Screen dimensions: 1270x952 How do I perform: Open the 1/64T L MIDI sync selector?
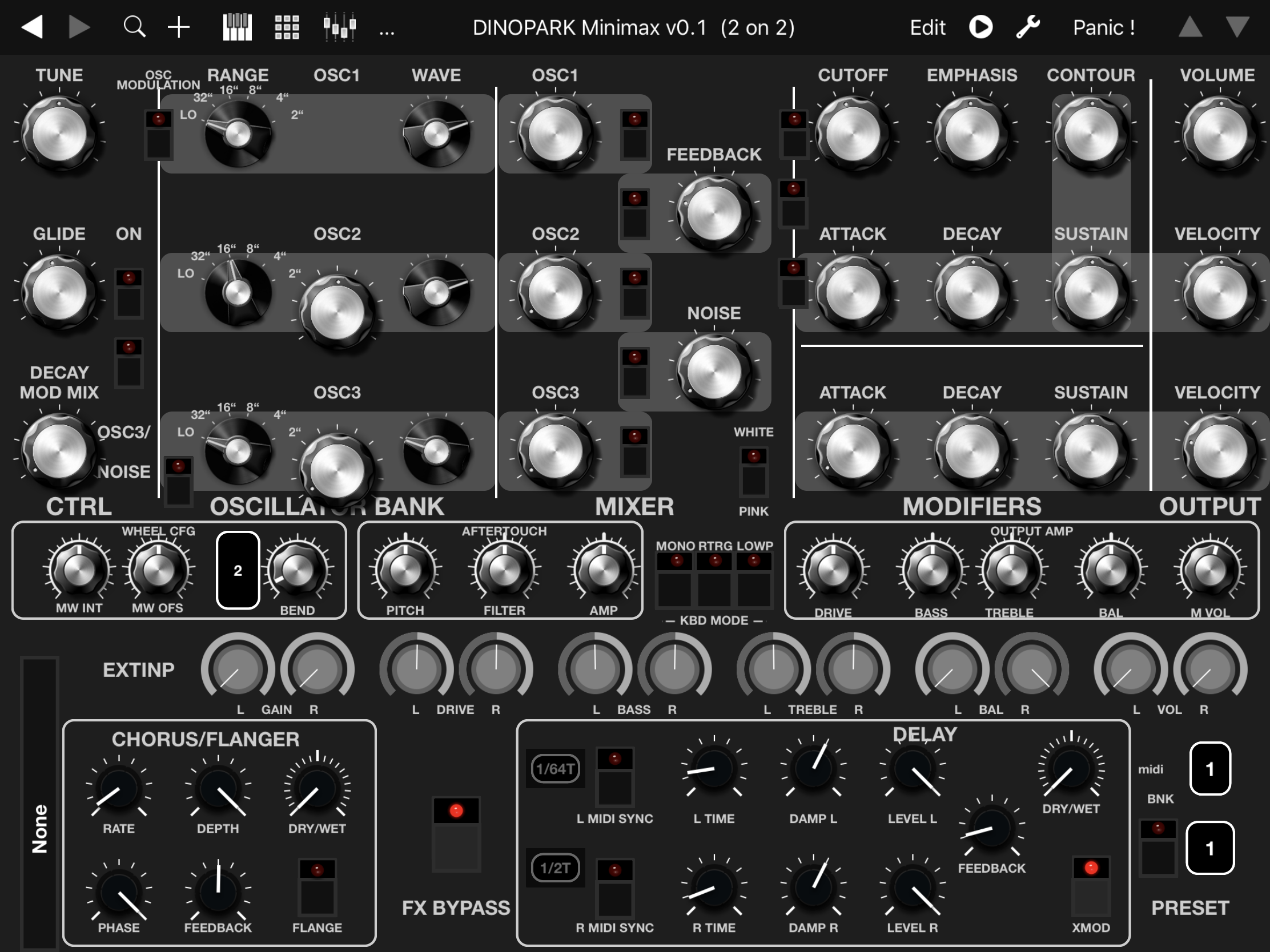point(555,768)
